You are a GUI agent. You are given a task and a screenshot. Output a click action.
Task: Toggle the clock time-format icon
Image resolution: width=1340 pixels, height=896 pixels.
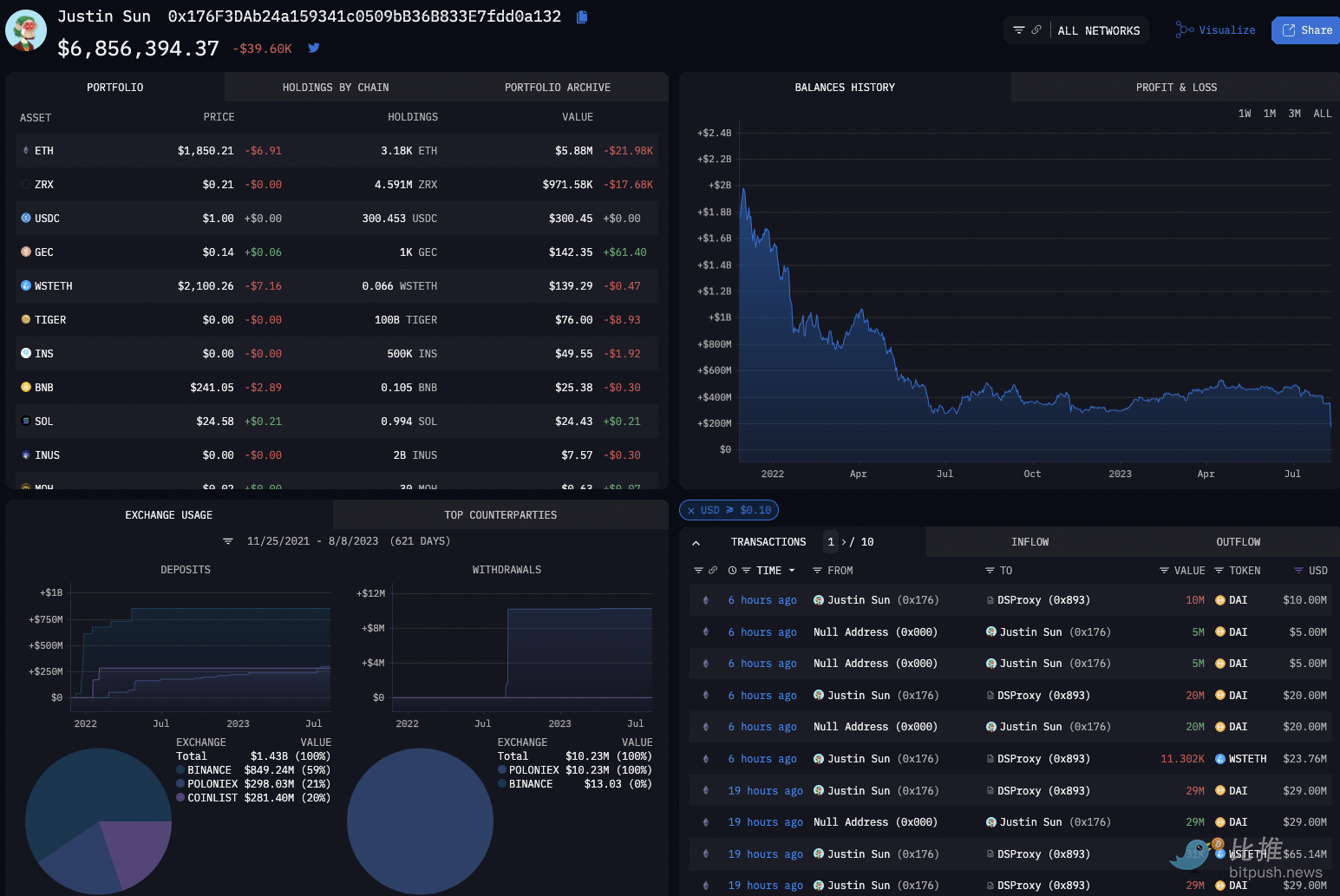click(733, 571)
